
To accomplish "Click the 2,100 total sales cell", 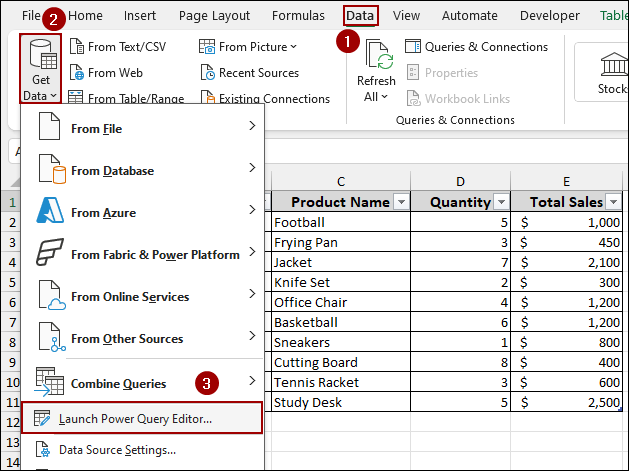I will 566,262.
